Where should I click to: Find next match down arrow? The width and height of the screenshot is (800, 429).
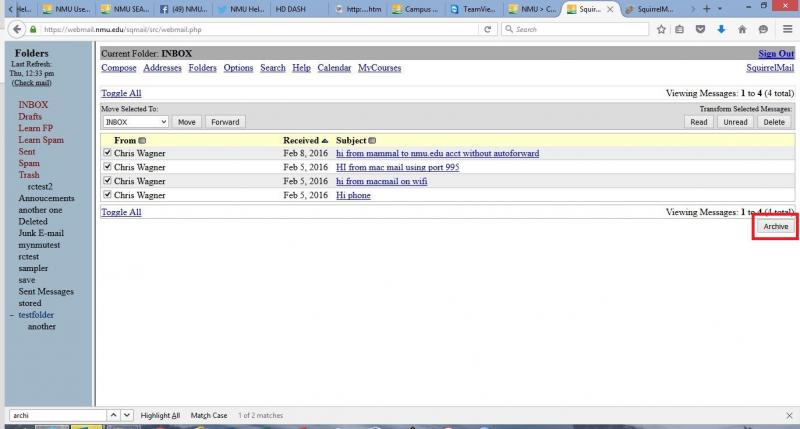pos(127,415)
